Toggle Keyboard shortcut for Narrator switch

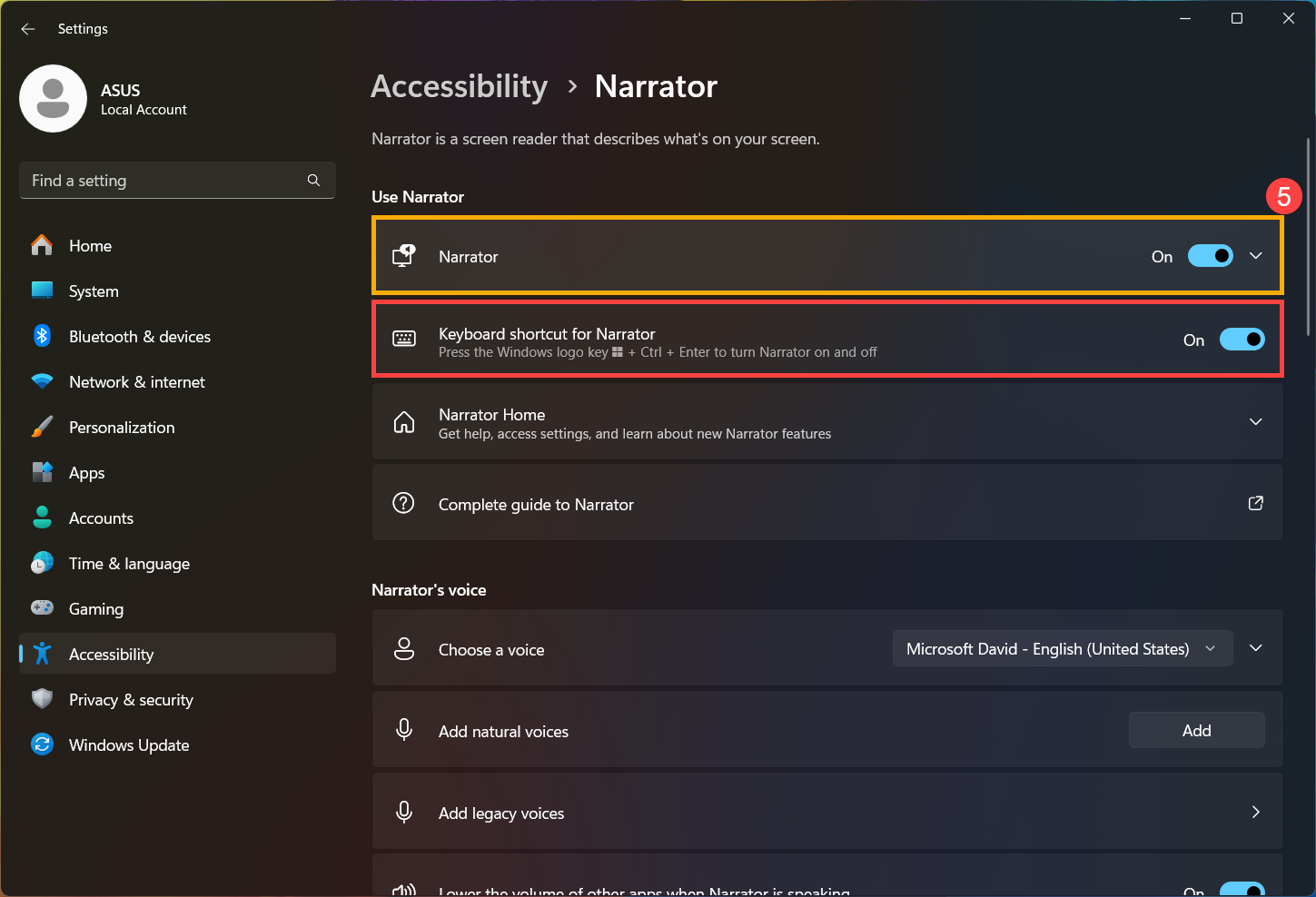(1242, 340)
